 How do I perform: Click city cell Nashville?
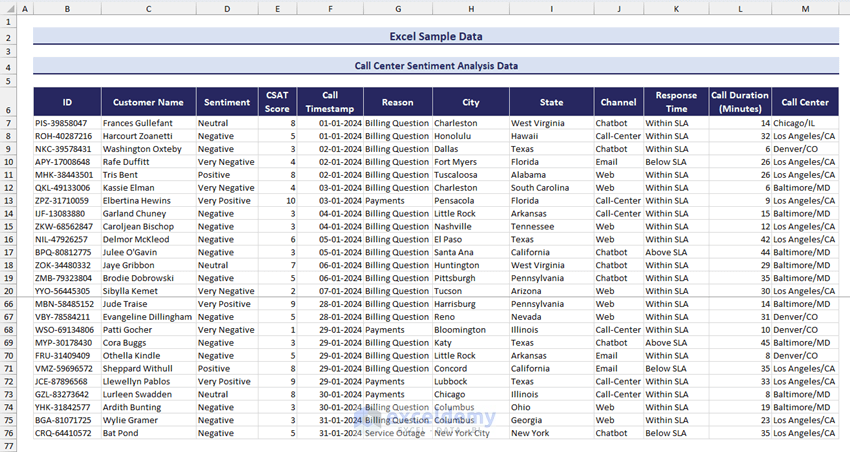tap(471, 227)
